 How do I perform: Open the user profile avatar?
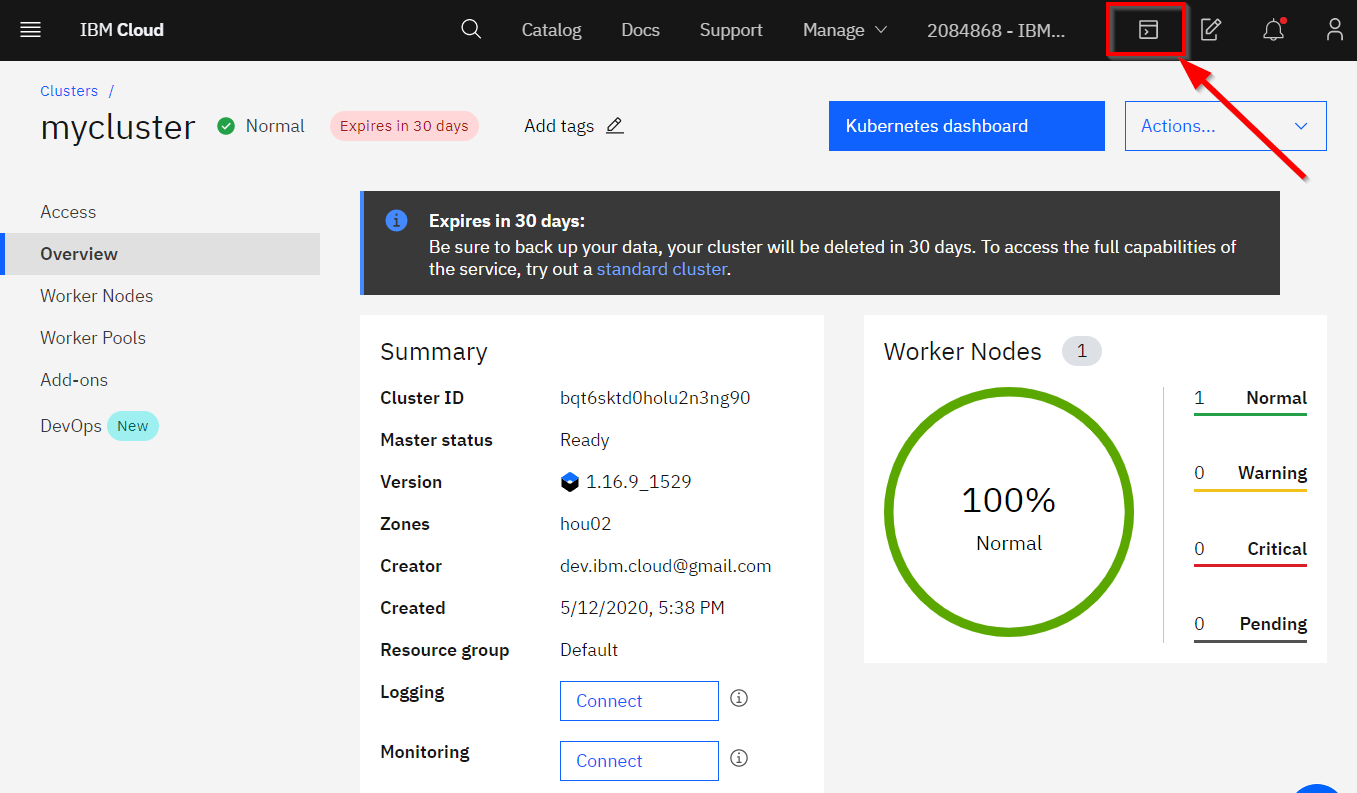[1335, 30]
